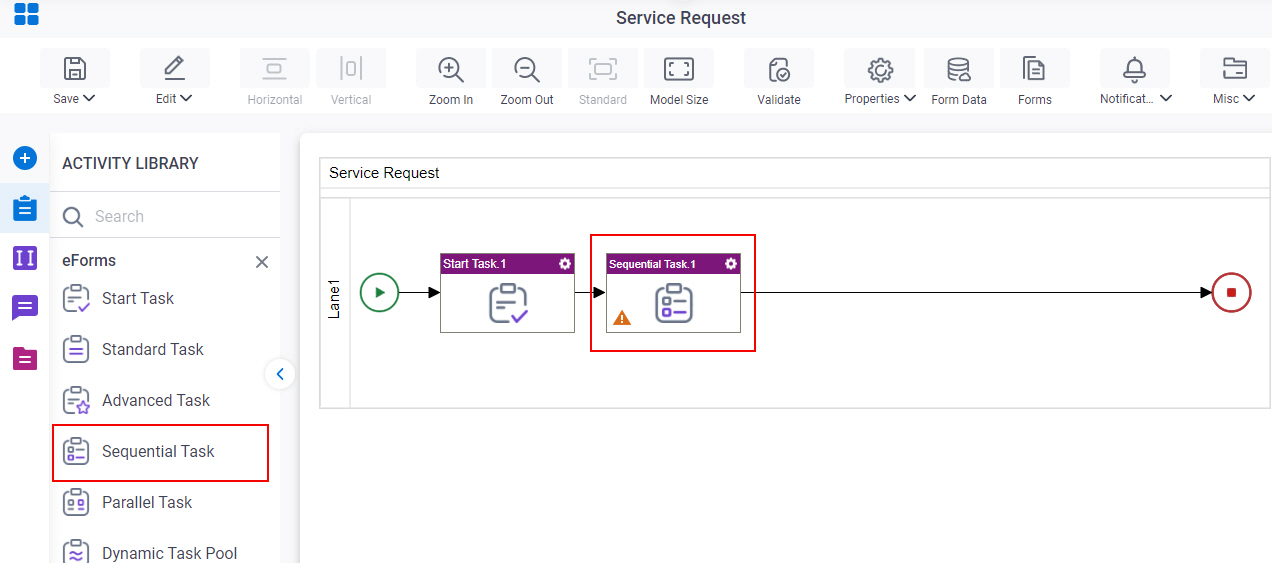Click the red end event node

tap(1232, 293)
